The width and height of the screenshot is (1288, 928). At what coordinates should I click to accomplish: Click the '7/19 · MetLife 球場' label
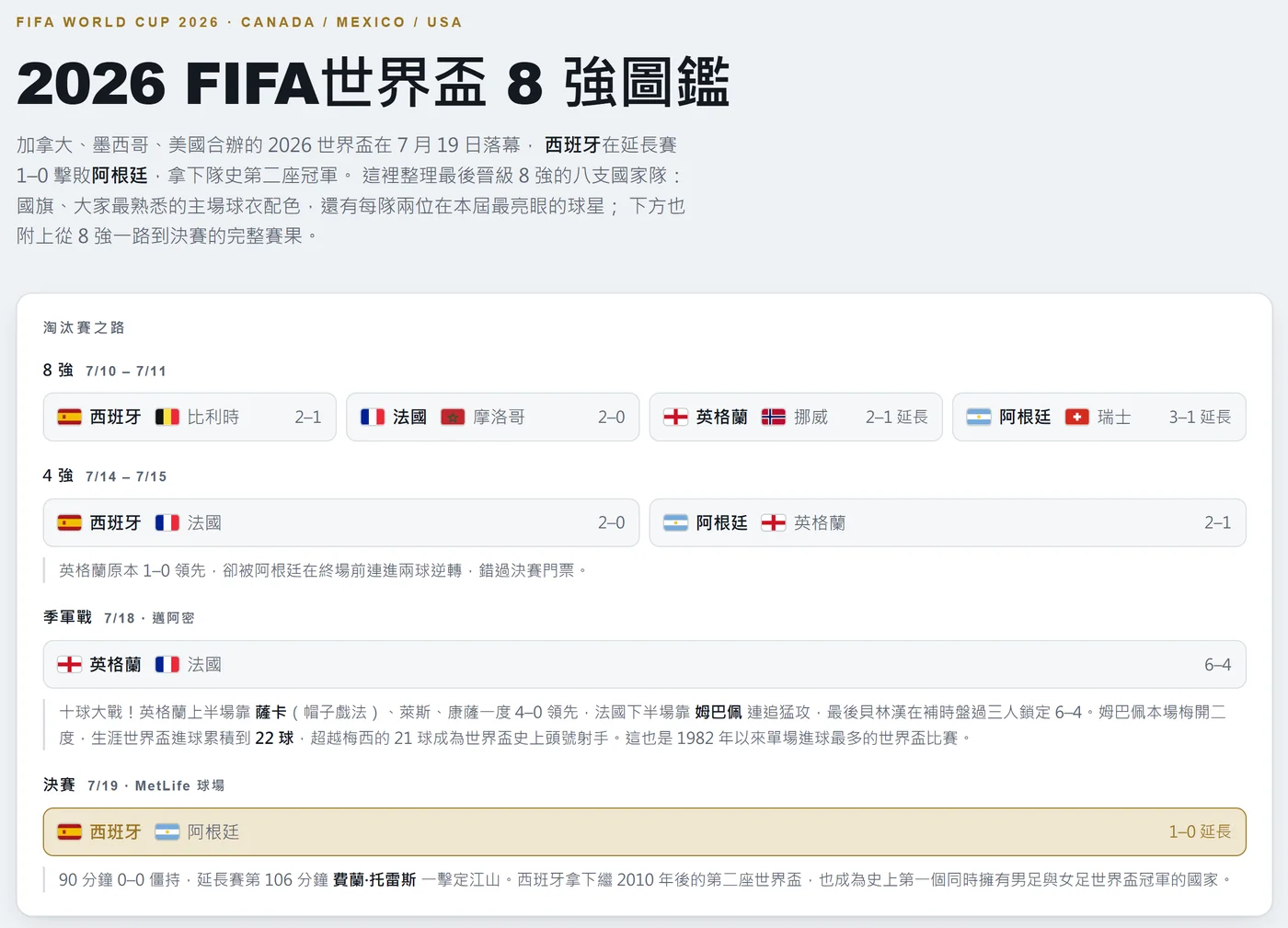(156, 785)
